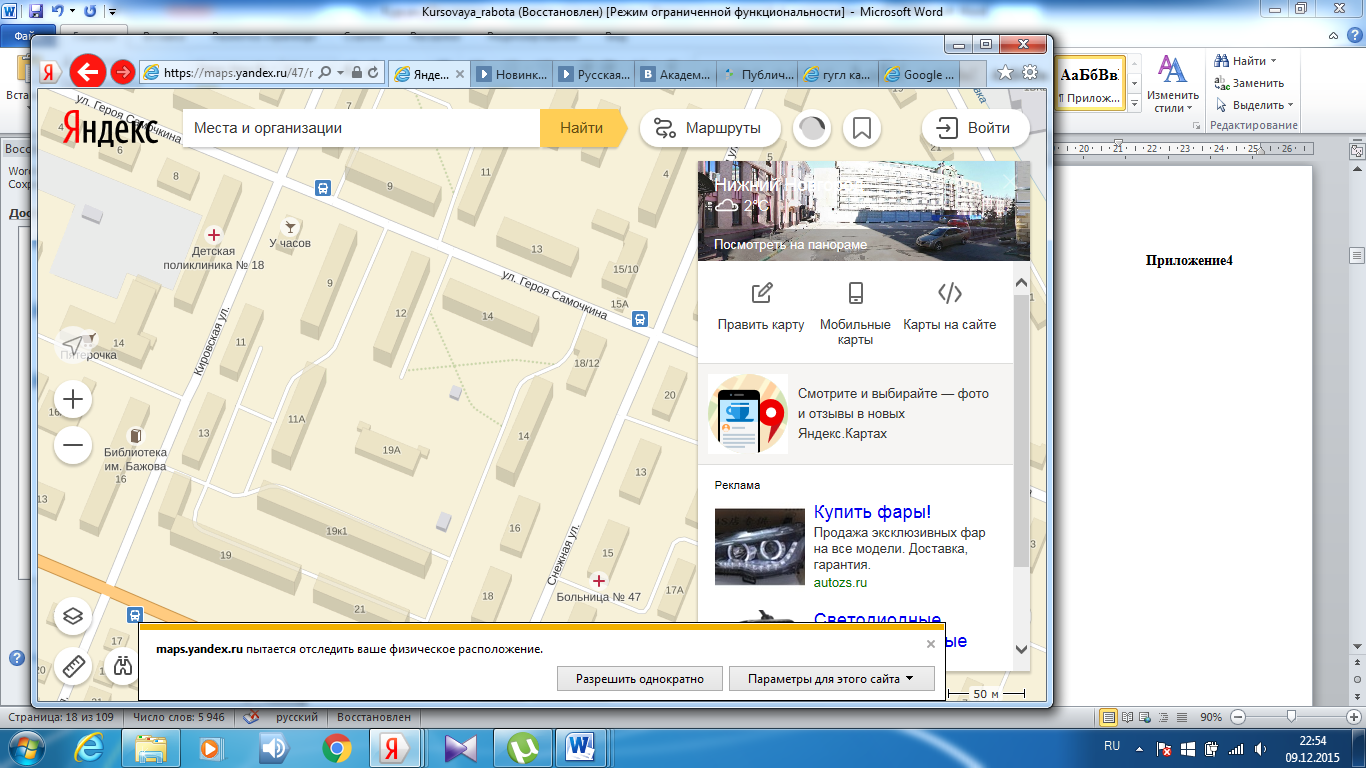1366x768 pixels.
Task: Save document via Word quick access toolbar
Action: pos(36,11)
